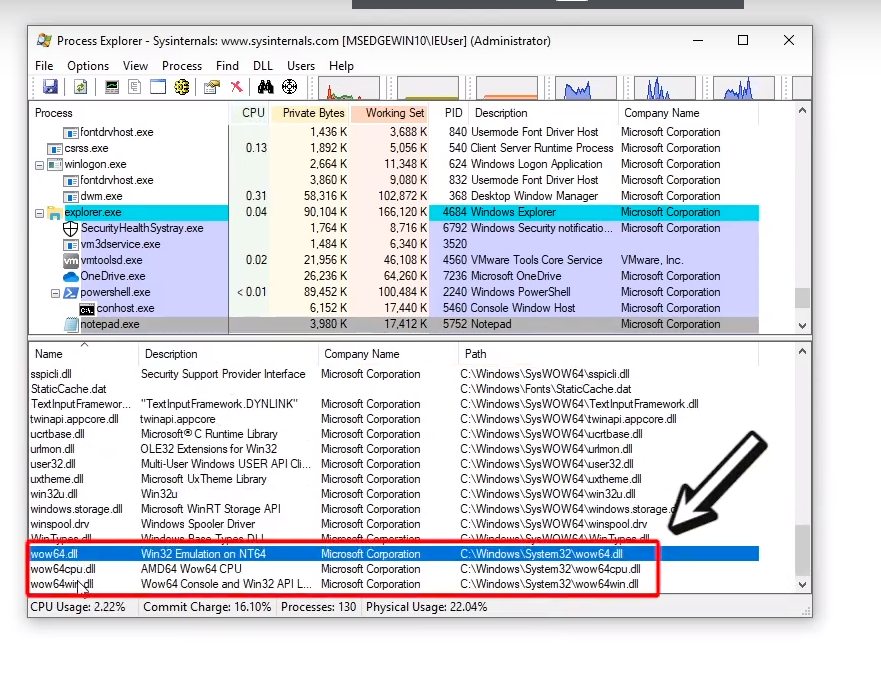Toggle the Show Lower Pane icon

tap(158, 87)
